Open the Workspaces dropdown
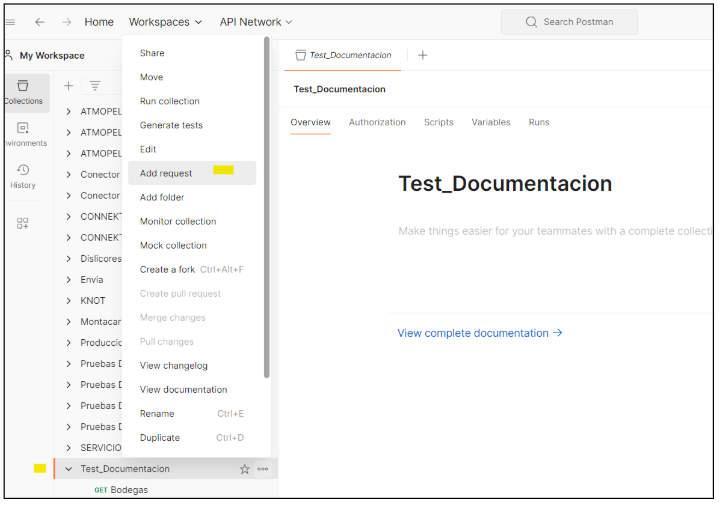This screenshot has height=505, width=721. pyautogui.click(x=165, y=22)
